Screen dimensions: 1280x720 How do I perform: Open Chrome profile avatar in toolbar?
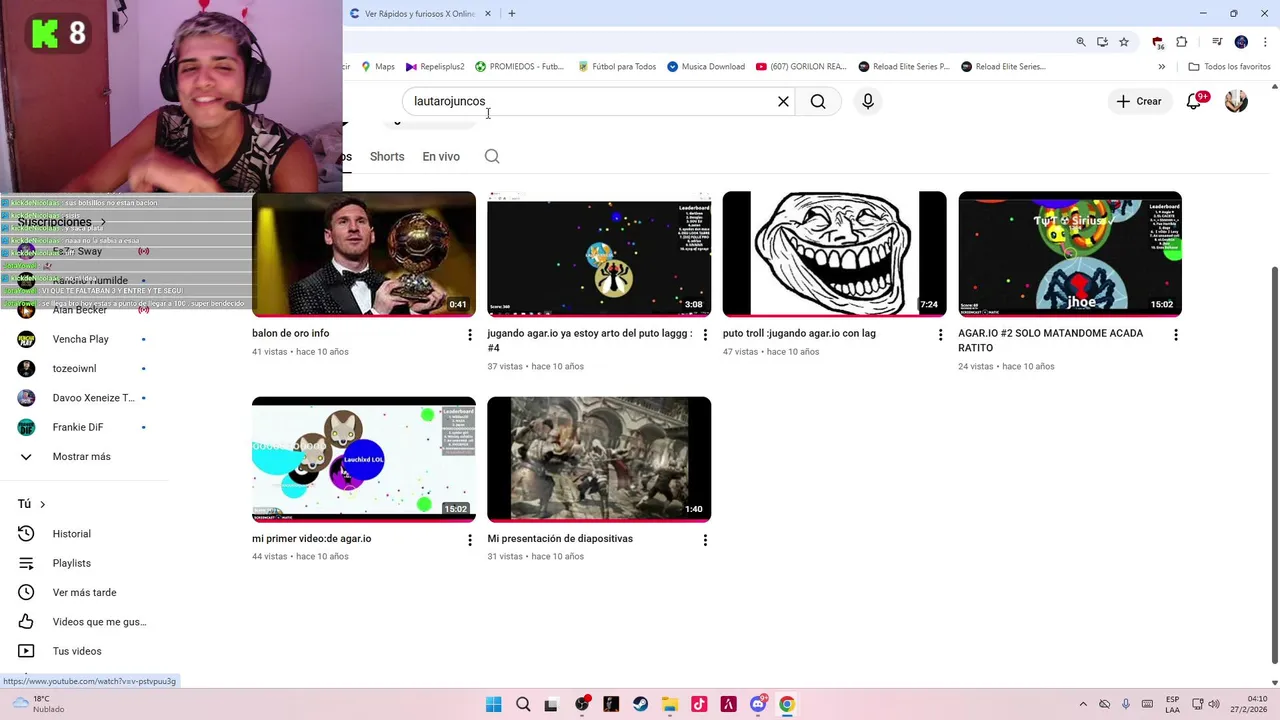point(1241,42)
